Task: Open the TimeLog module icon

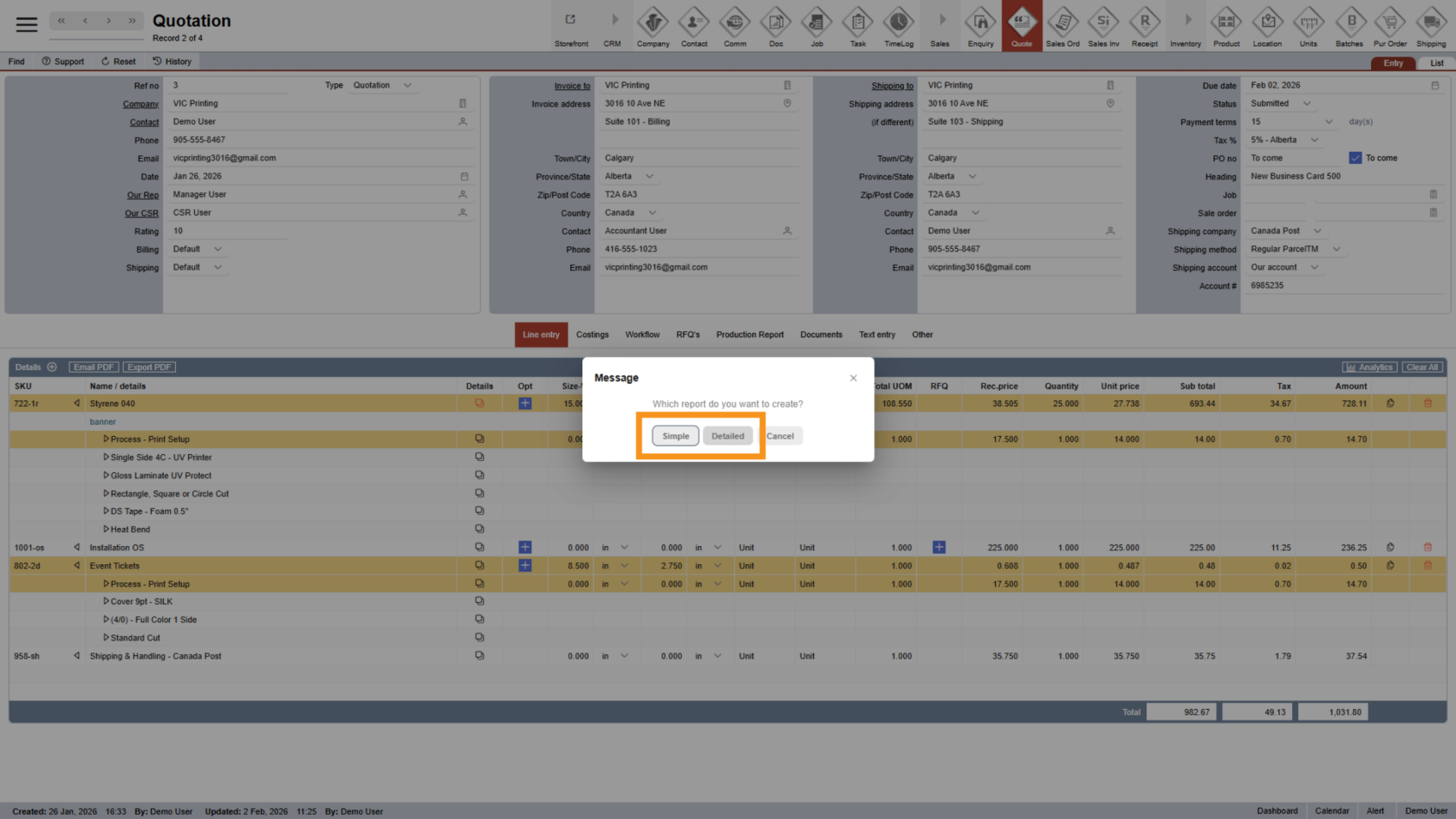Action: click(x=898, y=26)
